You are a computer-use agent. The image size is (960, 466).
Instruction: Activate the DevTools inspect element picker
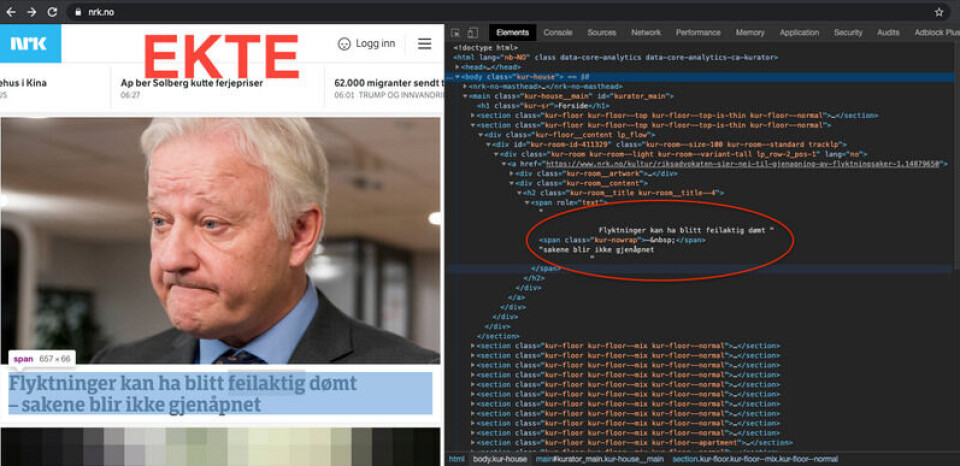455,33
